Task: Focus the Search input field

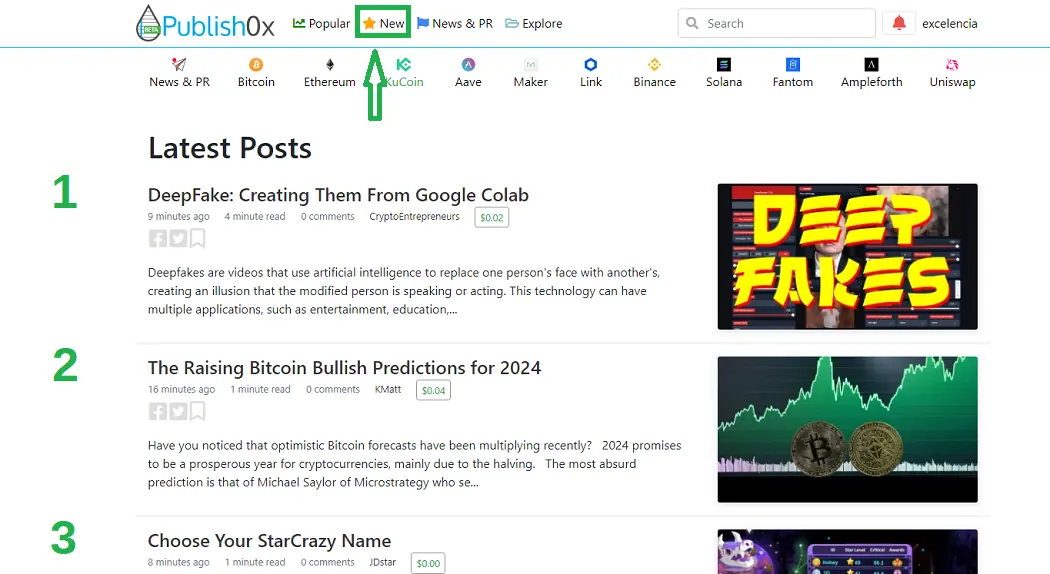Action: point(777,23)
